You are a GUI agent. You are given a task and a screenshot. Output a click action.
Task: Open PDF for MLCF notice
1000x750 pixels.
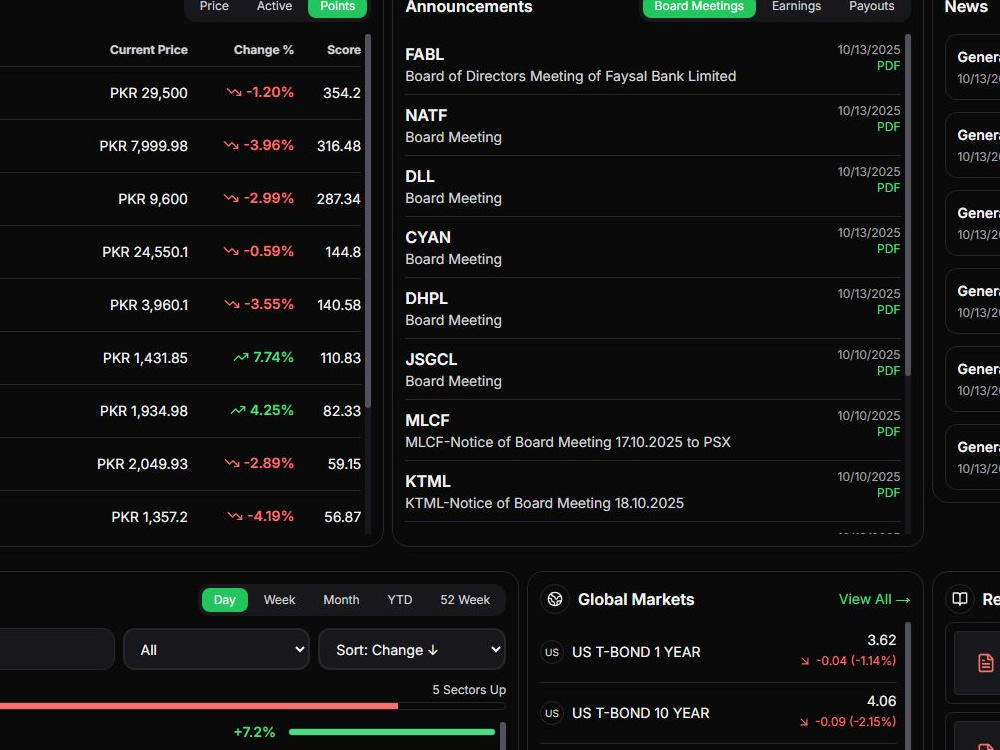pyautogui.click(x=888, y=432)
